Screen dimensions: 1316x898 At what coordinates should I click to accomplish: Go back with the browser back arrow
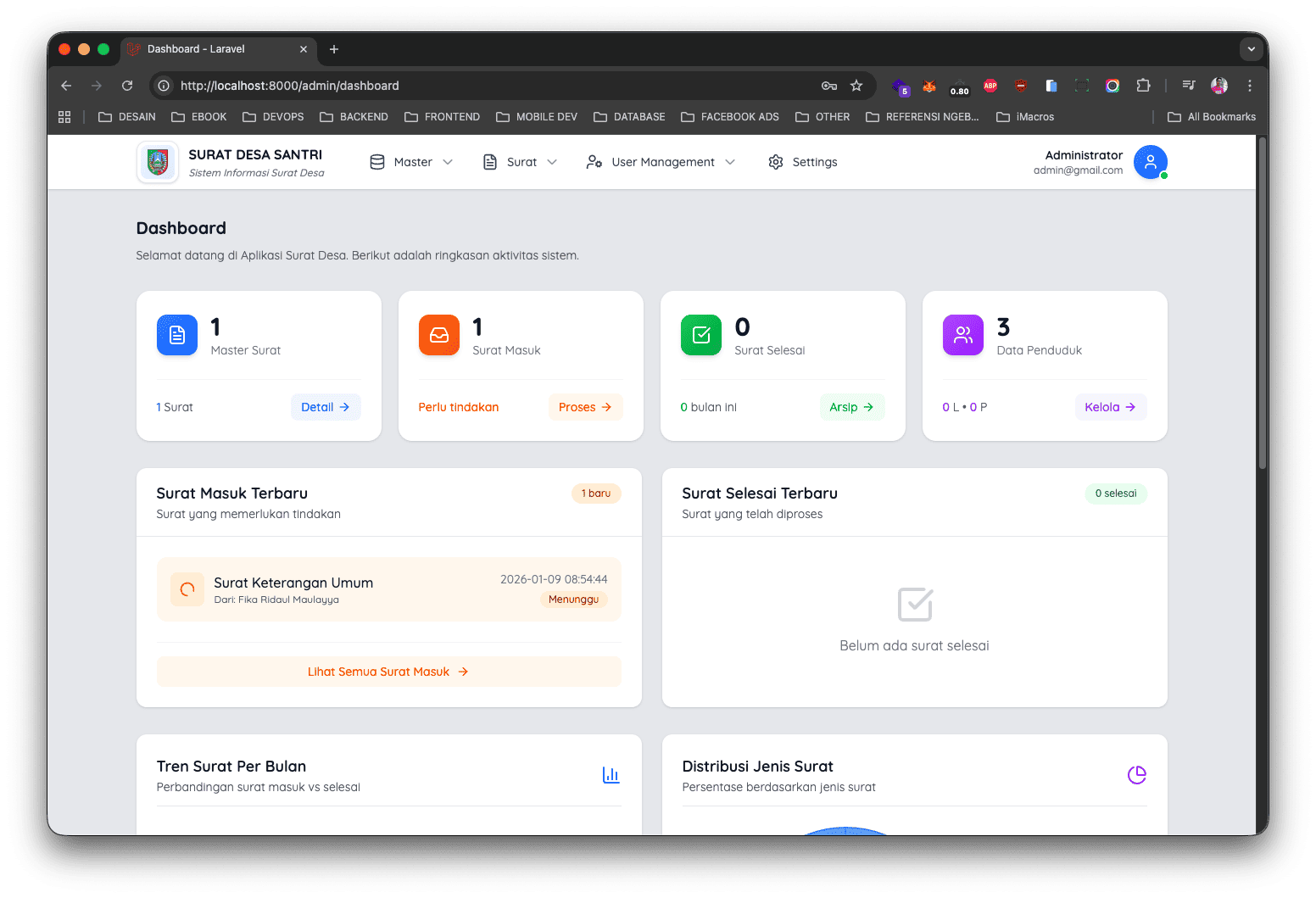point(66,86)
